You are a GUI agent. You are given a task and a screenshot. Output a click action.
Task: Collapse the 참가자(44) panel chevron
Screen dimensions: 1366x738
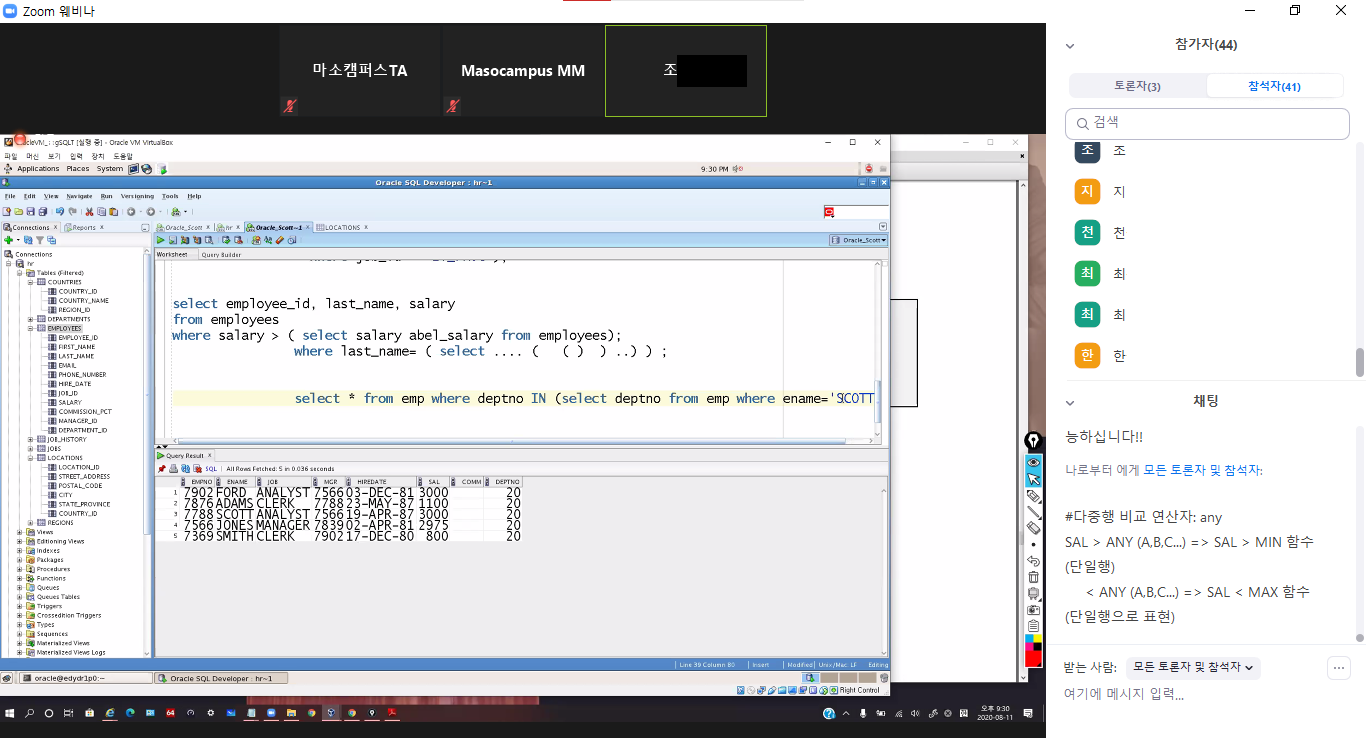tap(1069, 45)
